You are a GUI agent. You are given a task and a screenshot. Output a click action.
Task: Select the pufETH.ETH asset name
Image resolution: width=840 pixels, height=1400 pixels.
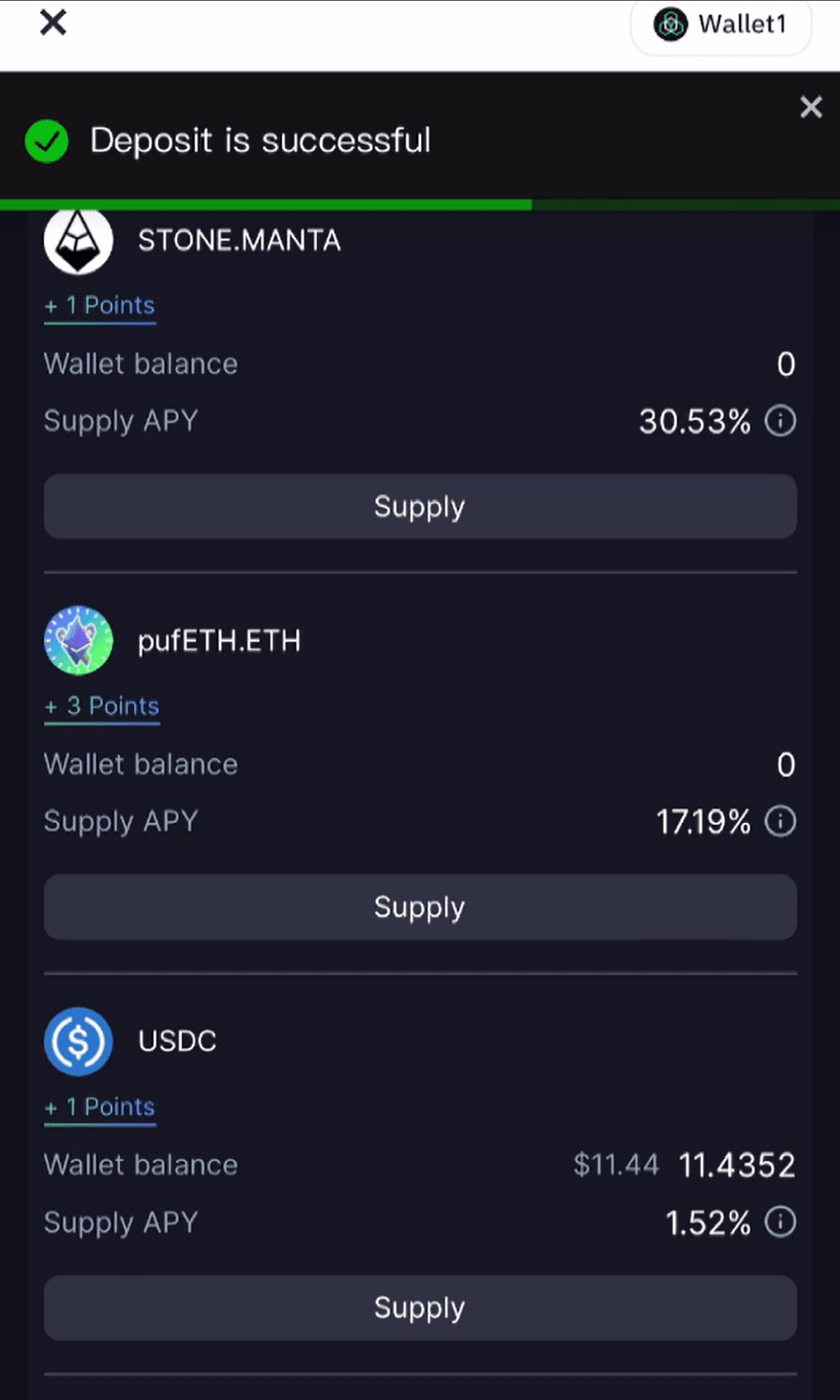(x=219, y=641)
